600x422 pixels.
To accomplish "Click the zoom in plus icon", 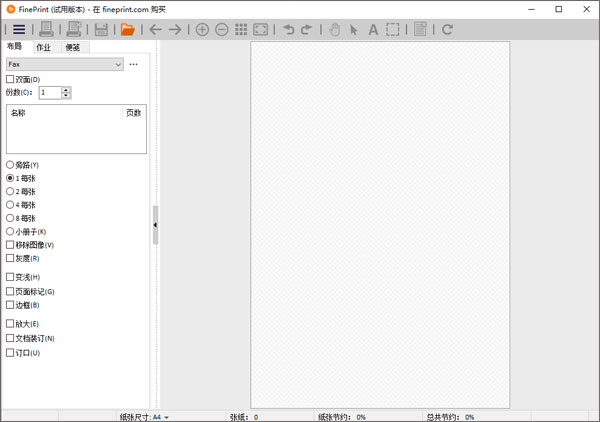I will click(202, 30).
